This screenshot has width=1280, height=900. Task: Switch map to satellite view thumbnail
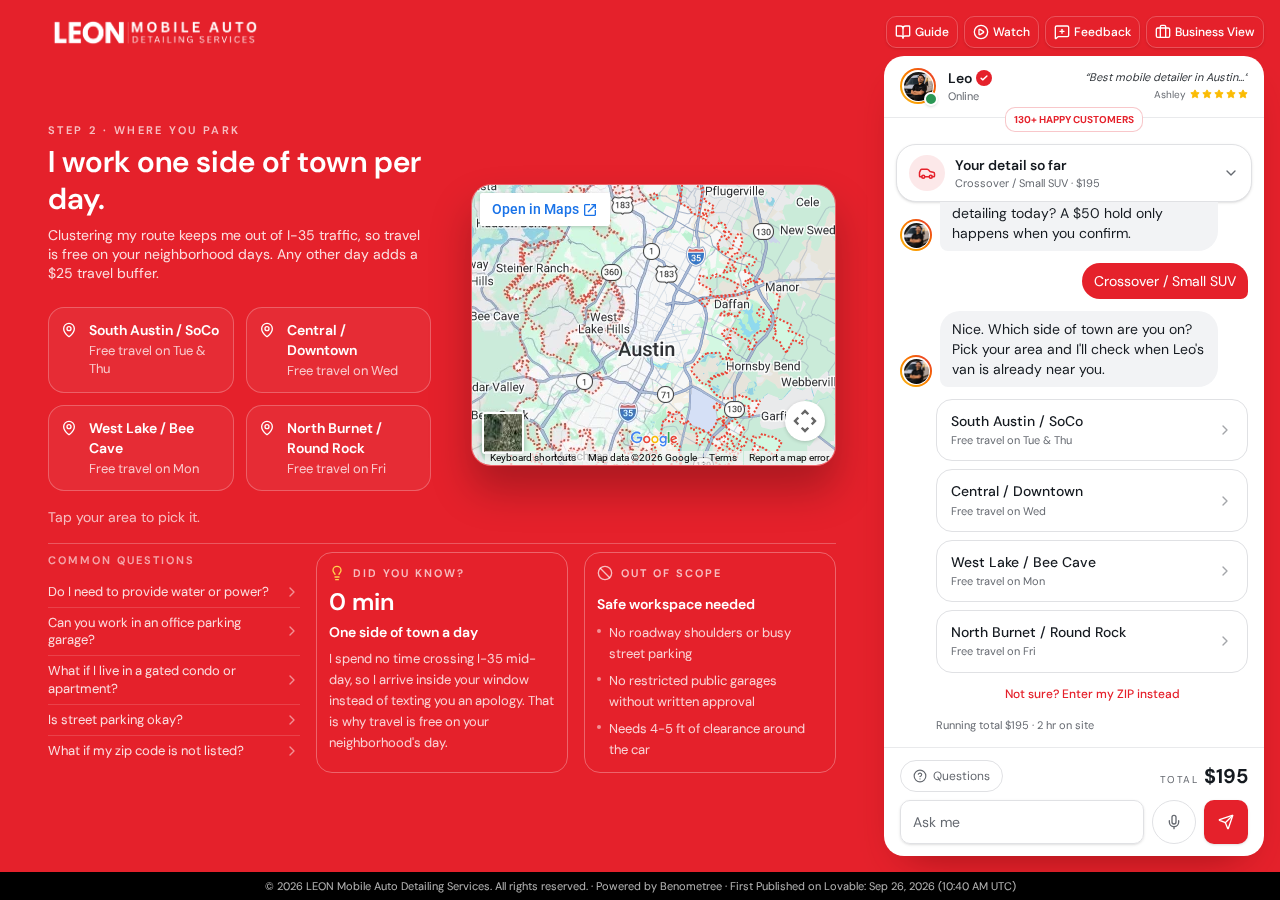(x=503, y=433)
